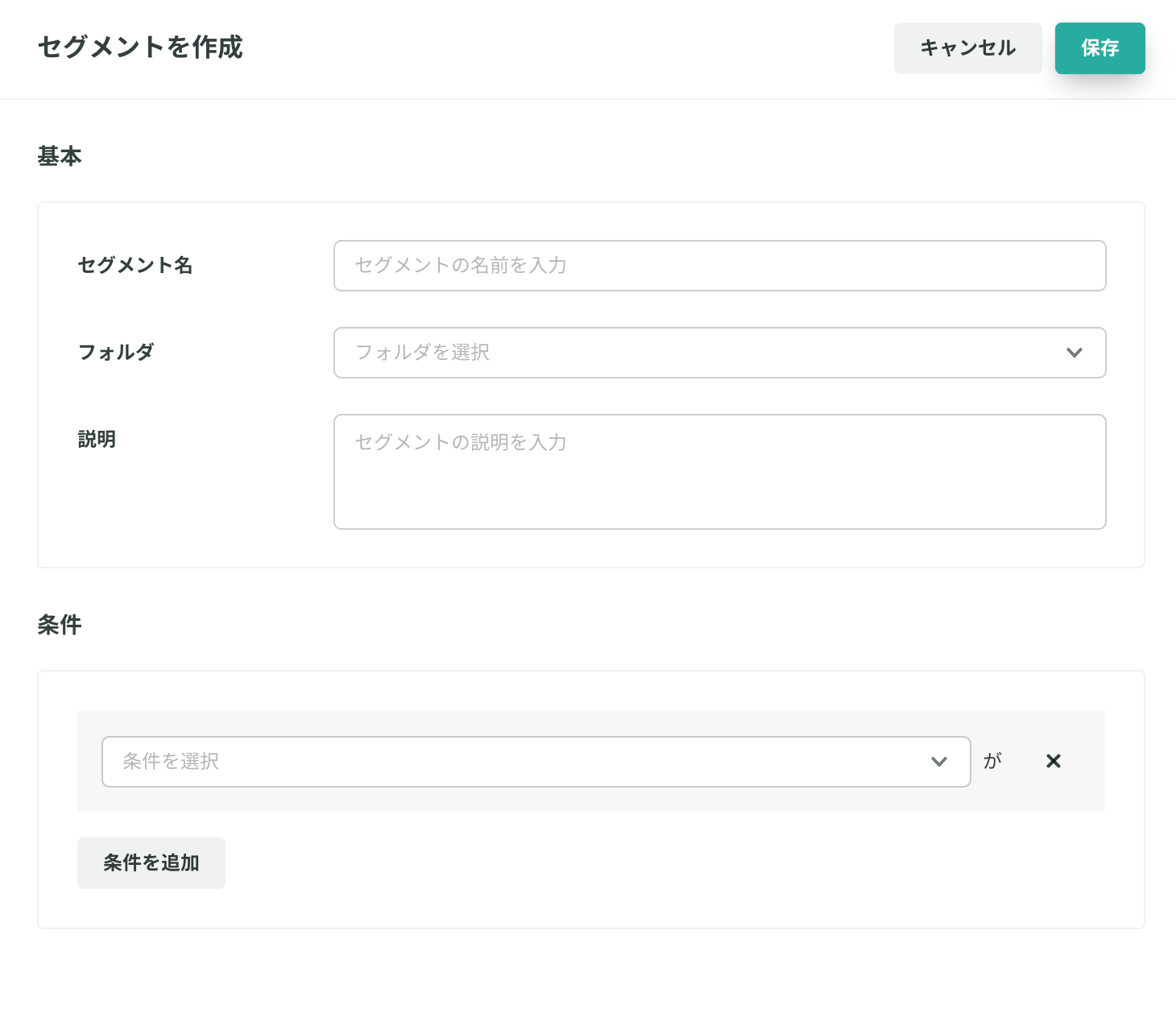Select the 基本 section heading
The height and width of the screenshot is (1013, 1176).
(x=60, y=155)
